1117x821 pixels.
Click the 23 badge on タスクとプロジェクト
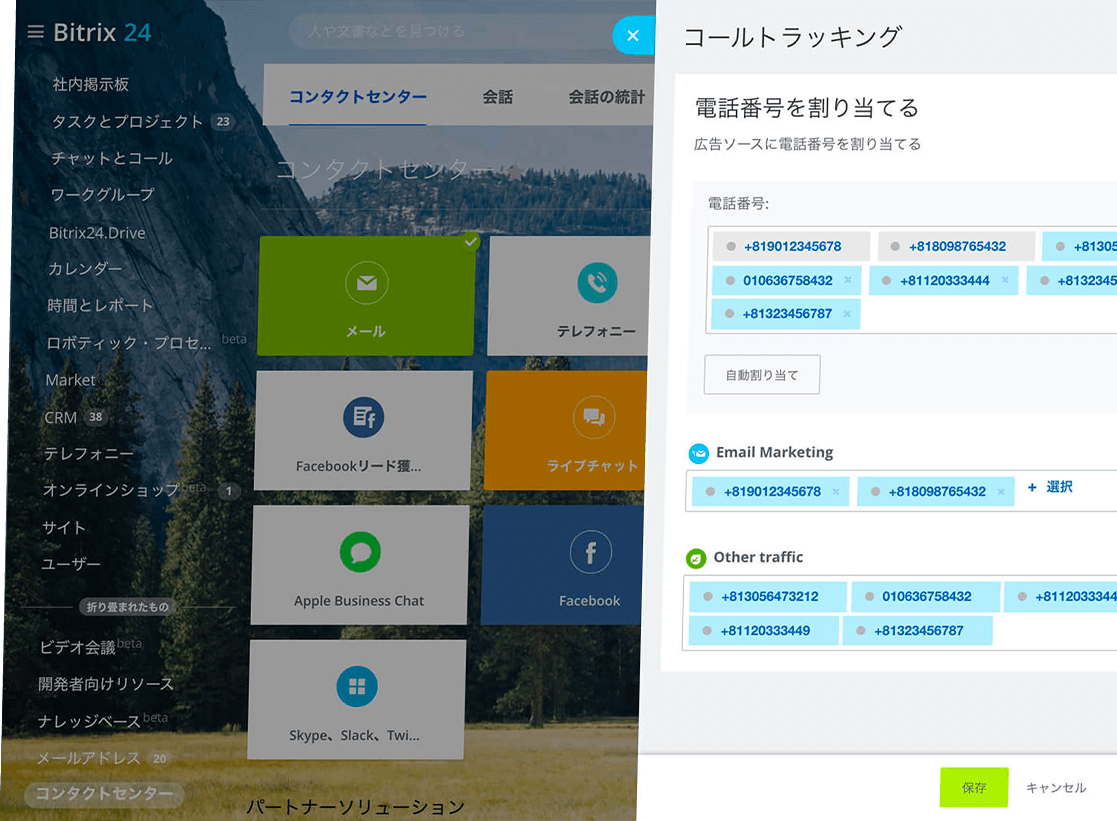click(x=223, y=121)
